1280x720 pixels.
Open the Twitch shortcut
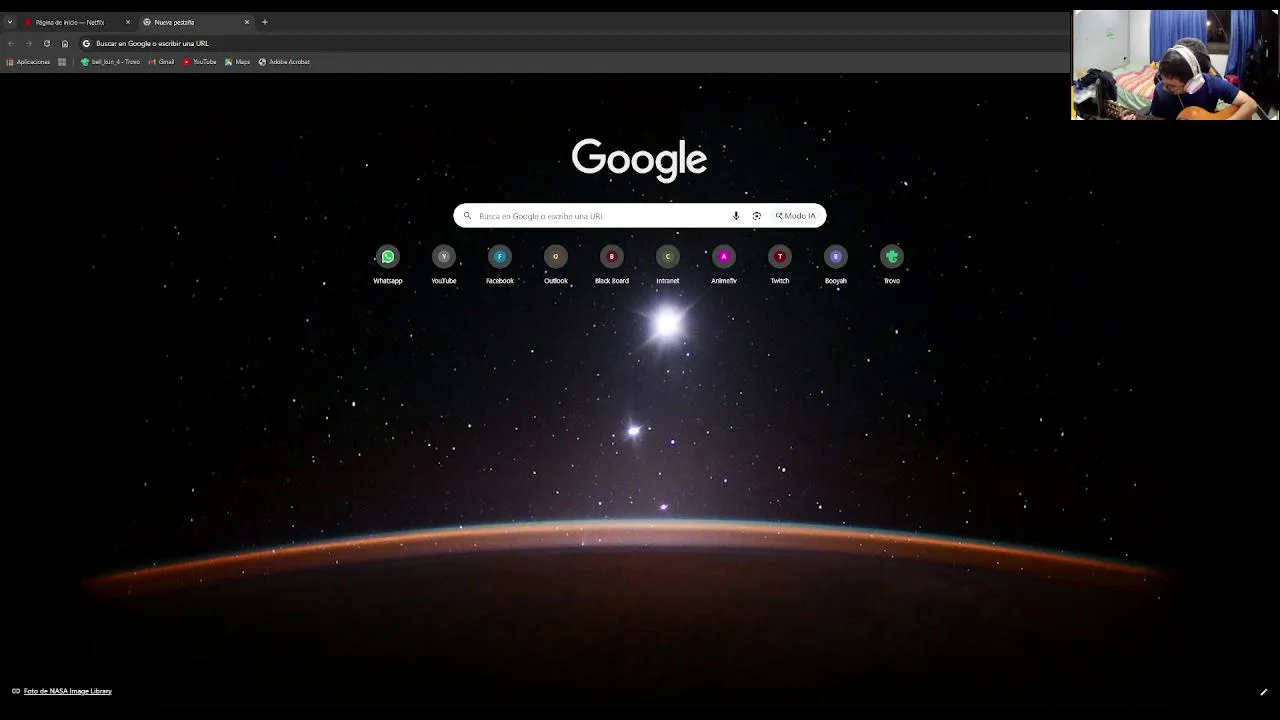tap(780, 265)
